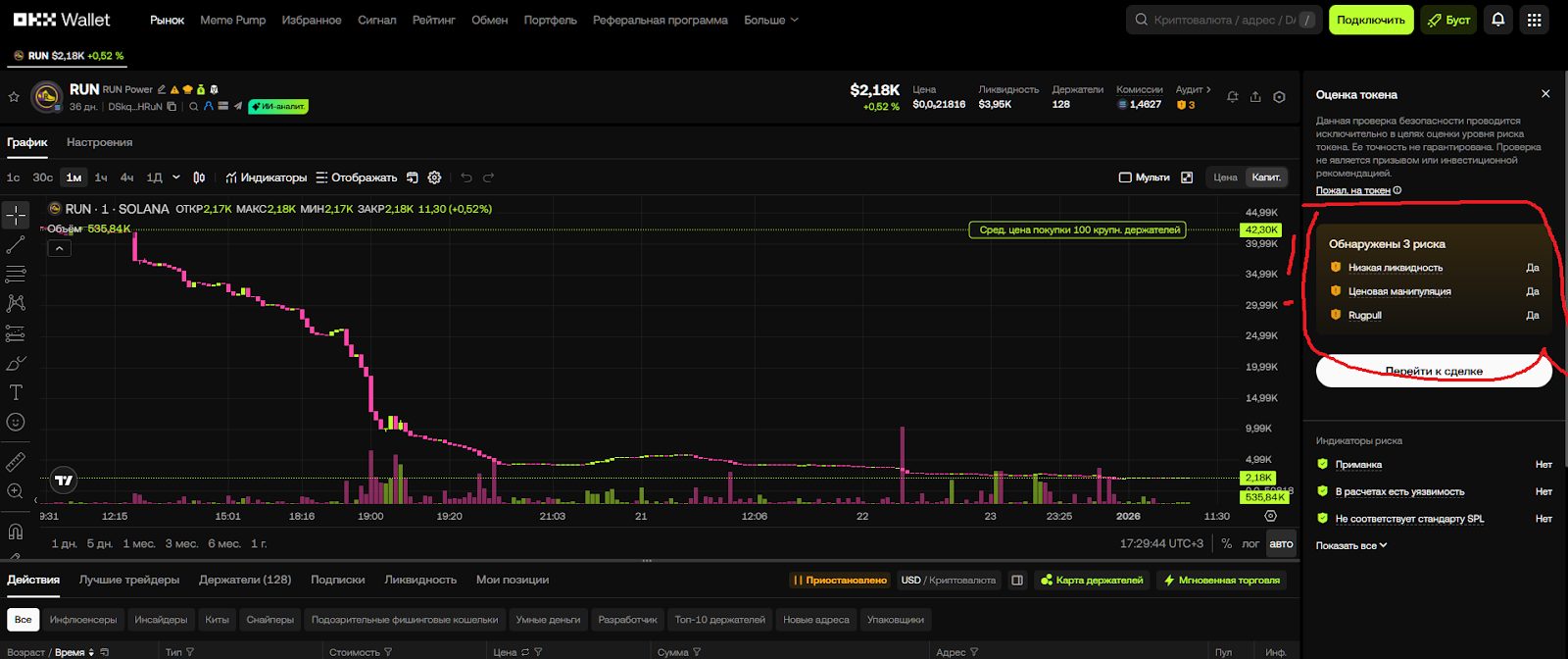Select the ruler measure tool
Image resolution: width=1568 pixels, height=659 pixels.
pyautogui.click(x=16, y=461)
